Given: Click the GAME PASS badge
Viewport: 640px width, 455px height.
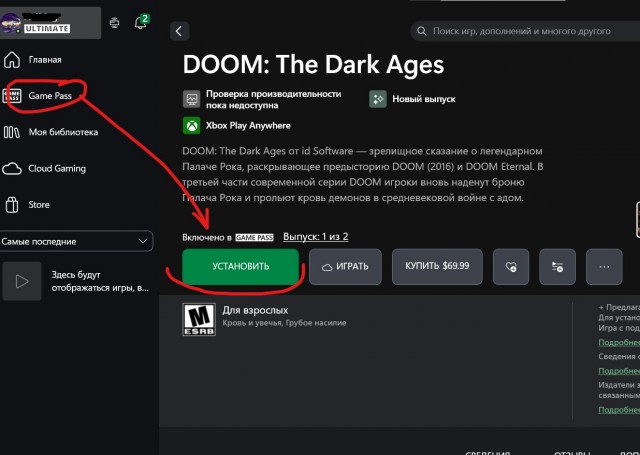Looking at the screenshot, I should coord(254,237).
